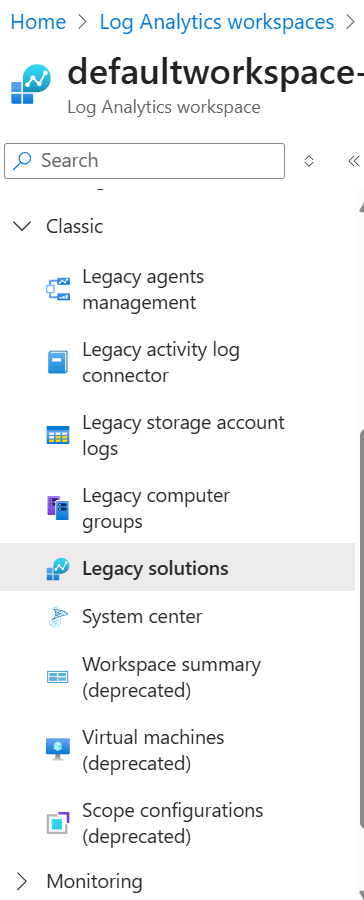Viewport: 364px width, 900px height.
Task: Click the System center icon
Action: pyautogui.click(x=57, y=617)
